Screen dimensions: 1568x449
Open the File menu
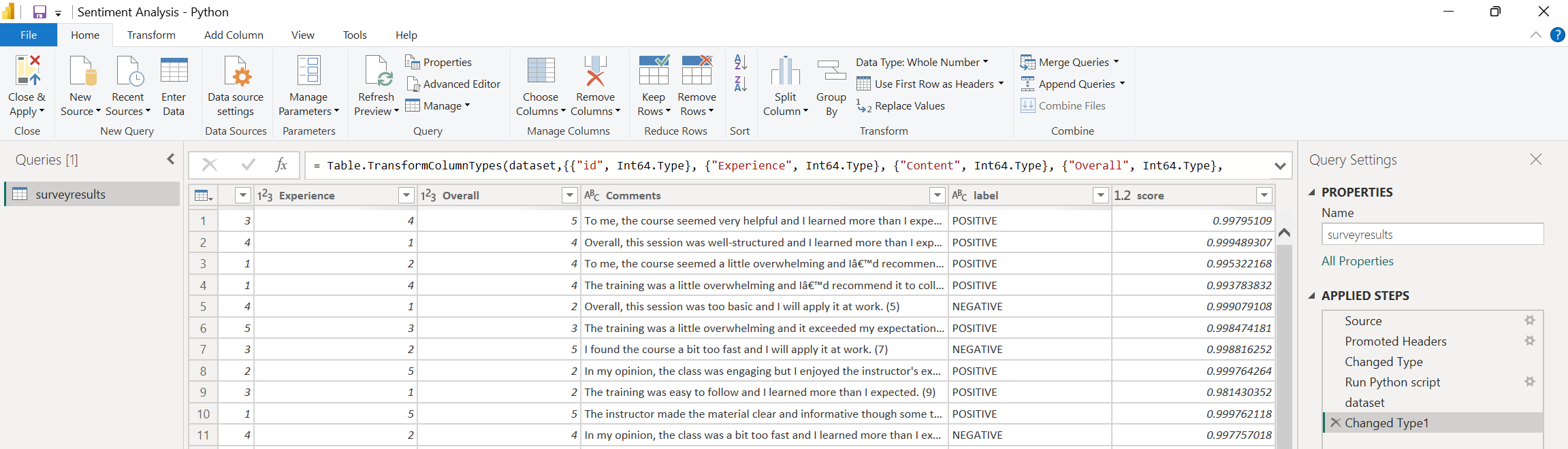(29, 35)
